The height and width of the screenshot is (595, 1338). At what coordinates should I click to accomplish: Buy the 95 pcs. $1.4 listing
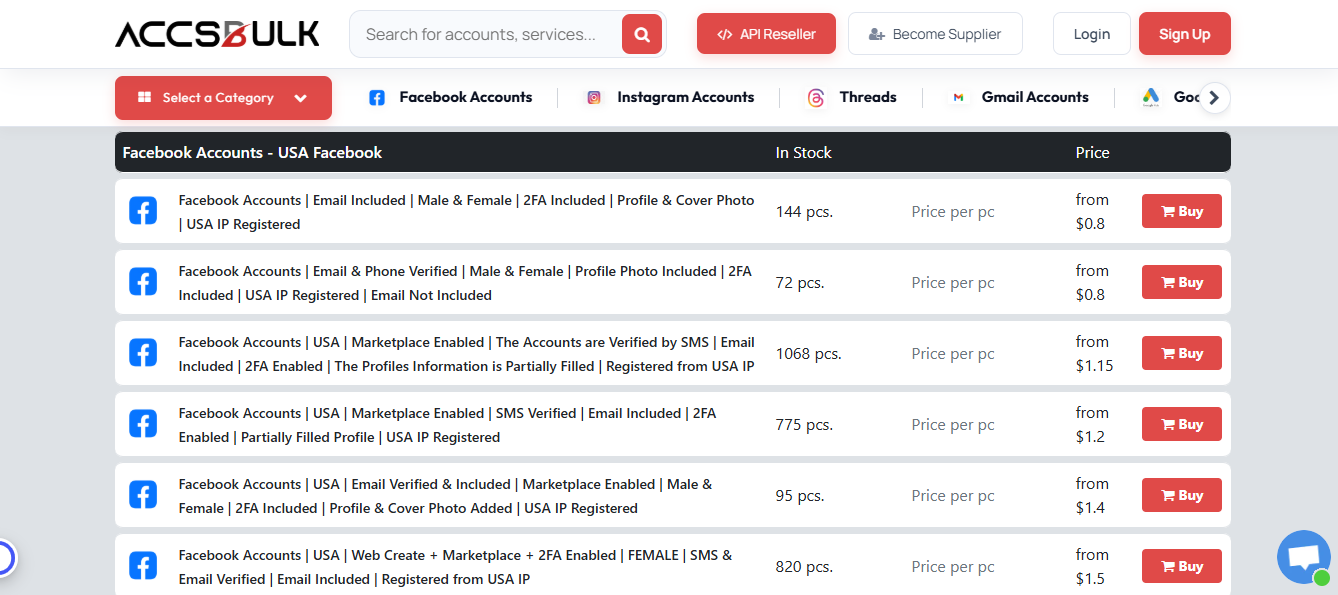tap(1182, 495)
